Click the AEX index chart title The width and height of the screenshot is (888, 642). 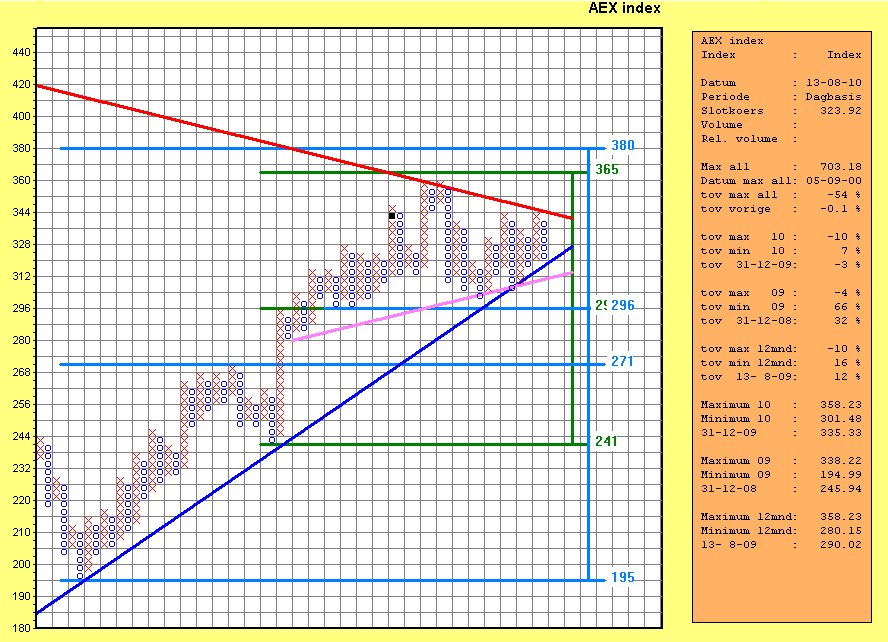624,8
